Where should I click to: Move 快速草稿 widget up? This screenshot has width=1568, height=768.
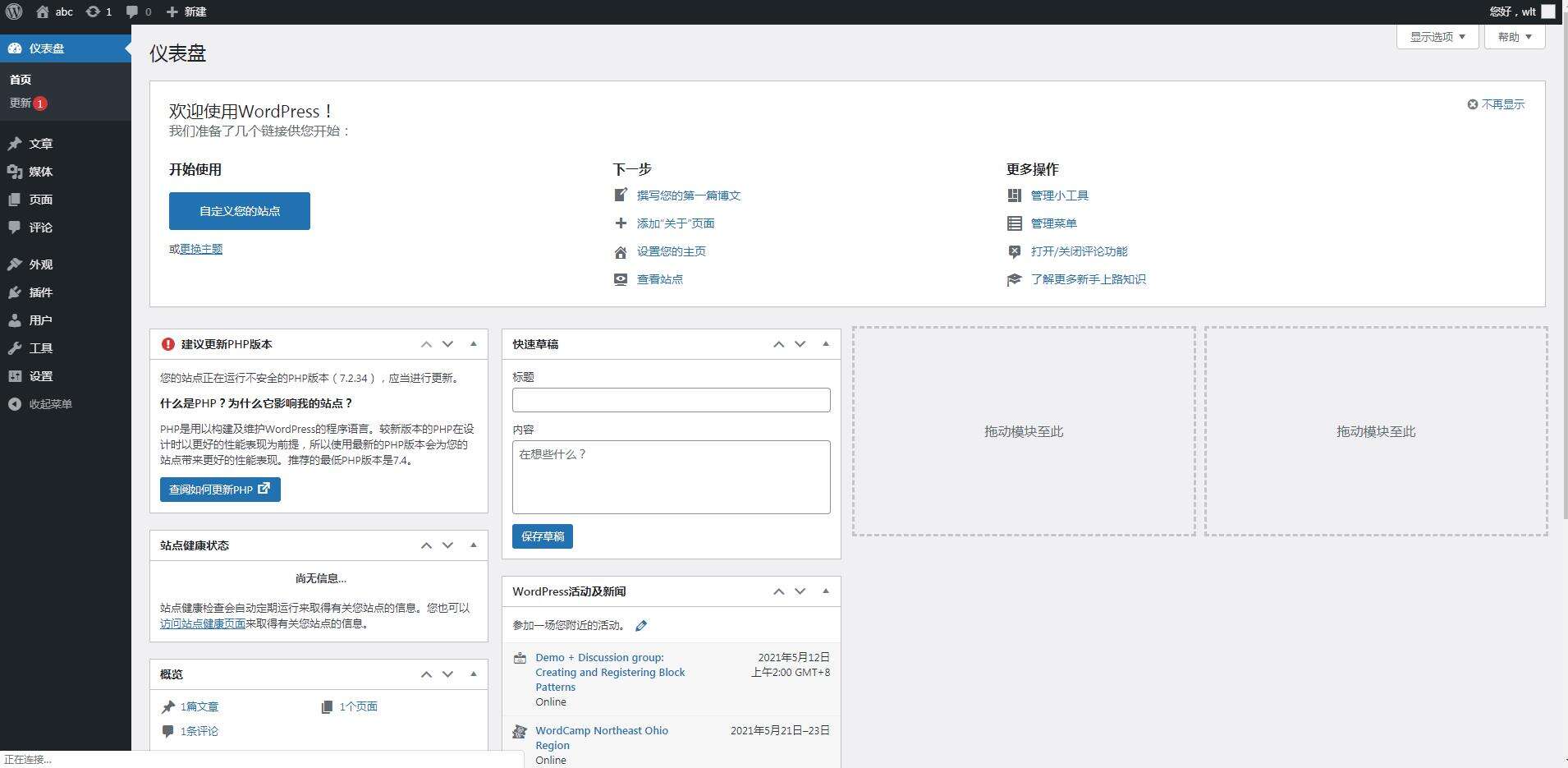(778, 344)
